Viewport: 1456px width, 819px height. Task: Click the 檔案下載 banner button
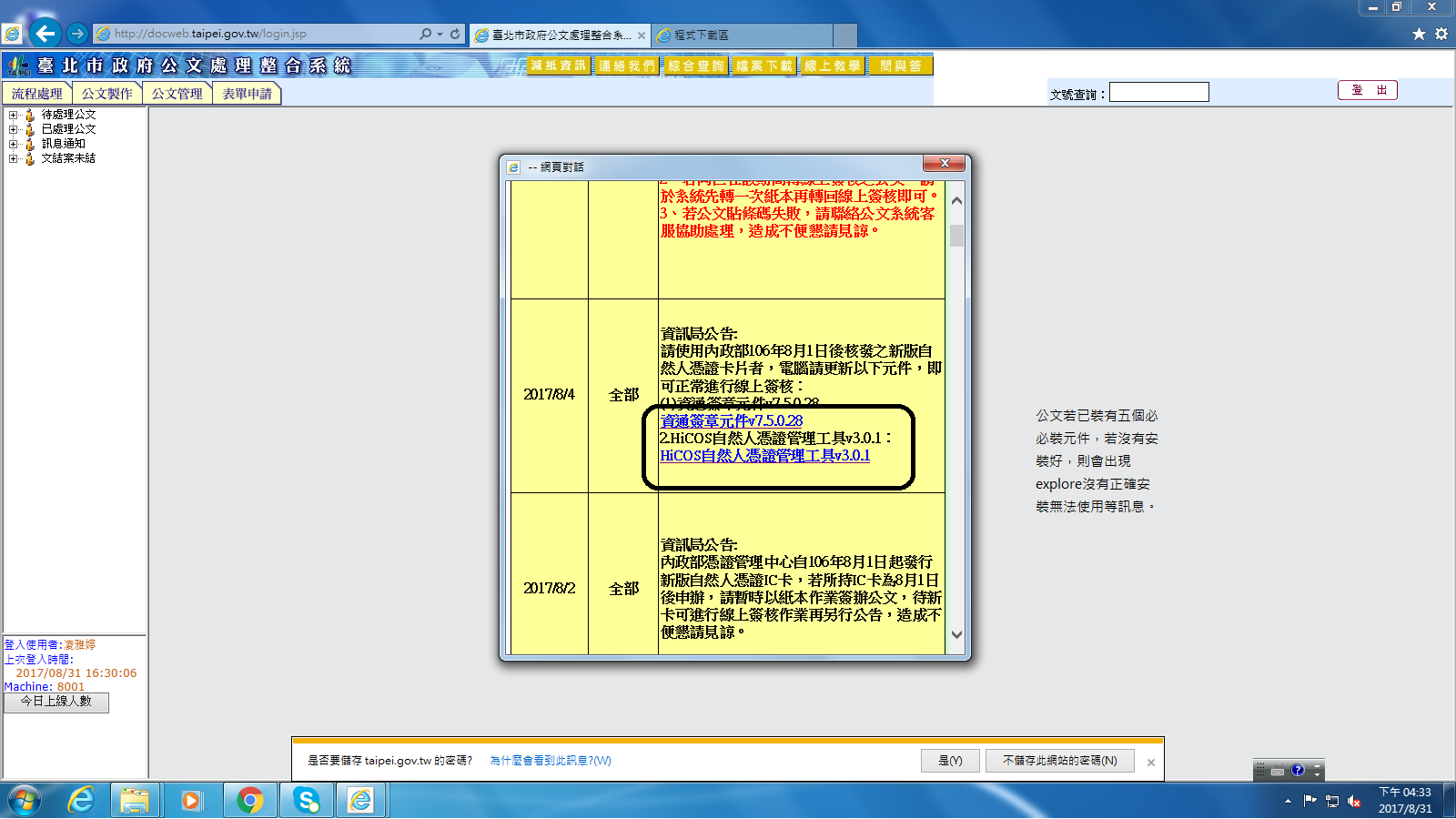coord(763,66)
